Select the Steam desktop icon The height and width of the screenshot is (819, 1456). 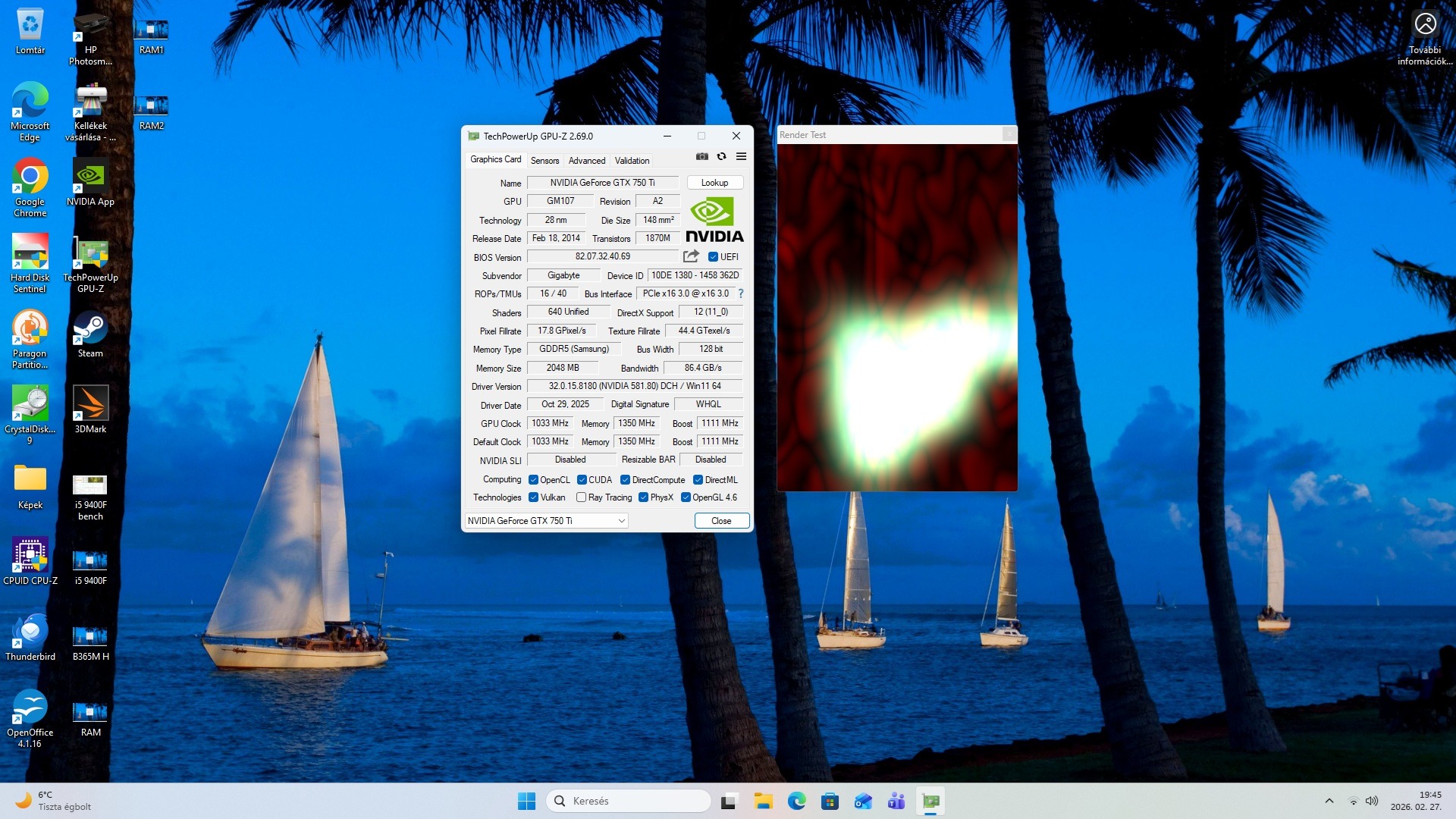pos(90,328)
